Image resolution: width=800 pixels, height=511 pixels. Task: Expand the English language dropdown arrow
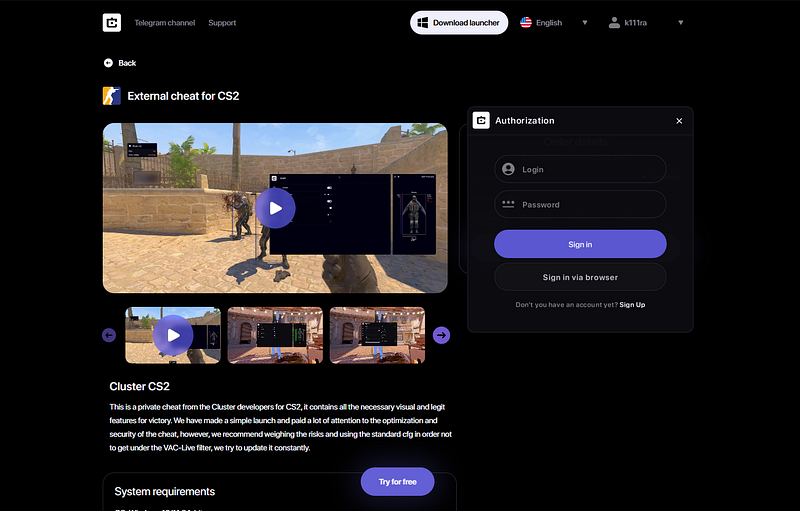point(585,22)
